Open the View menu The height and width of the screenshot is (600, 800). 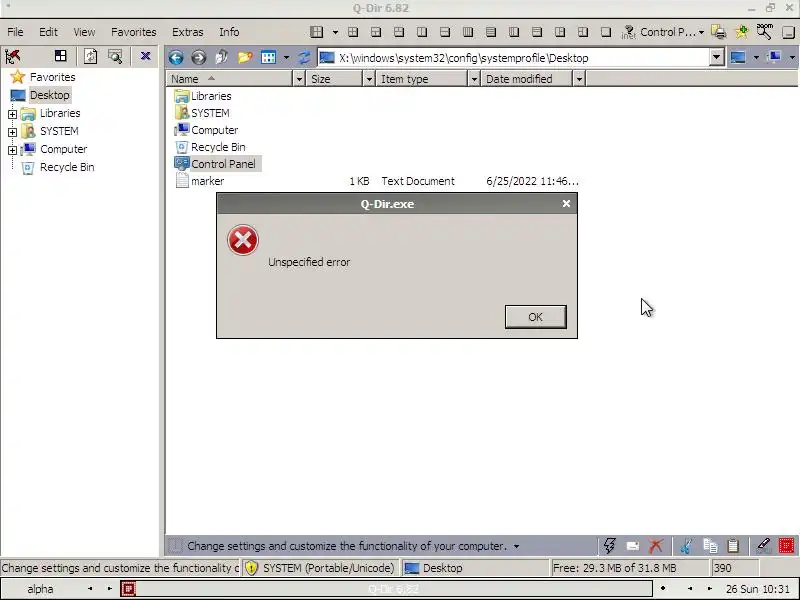[84, 32]
